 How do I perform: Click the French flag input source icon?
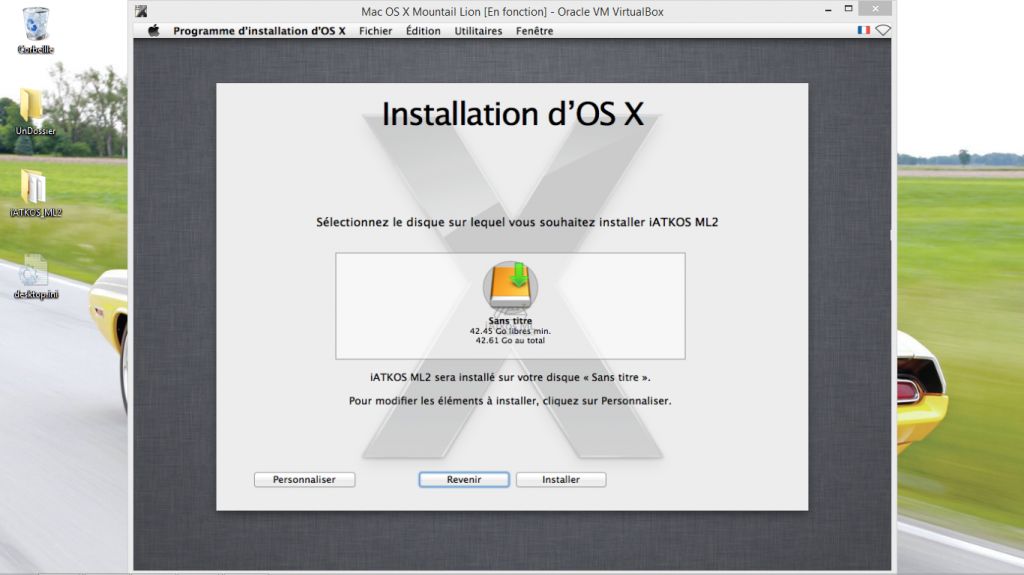pos(863,31)
